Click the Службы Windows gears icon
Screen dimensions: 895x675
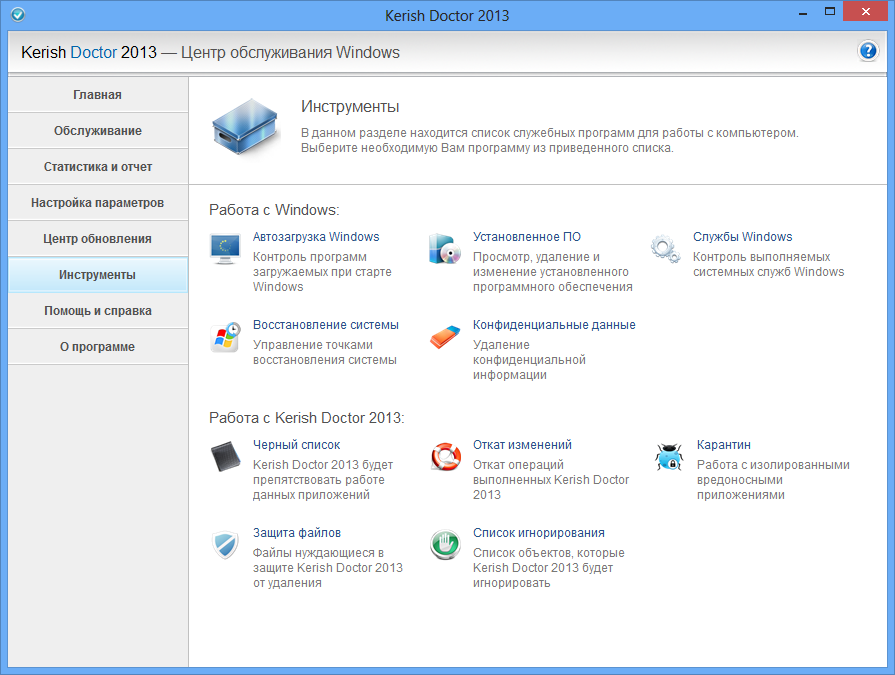(665, 249)
